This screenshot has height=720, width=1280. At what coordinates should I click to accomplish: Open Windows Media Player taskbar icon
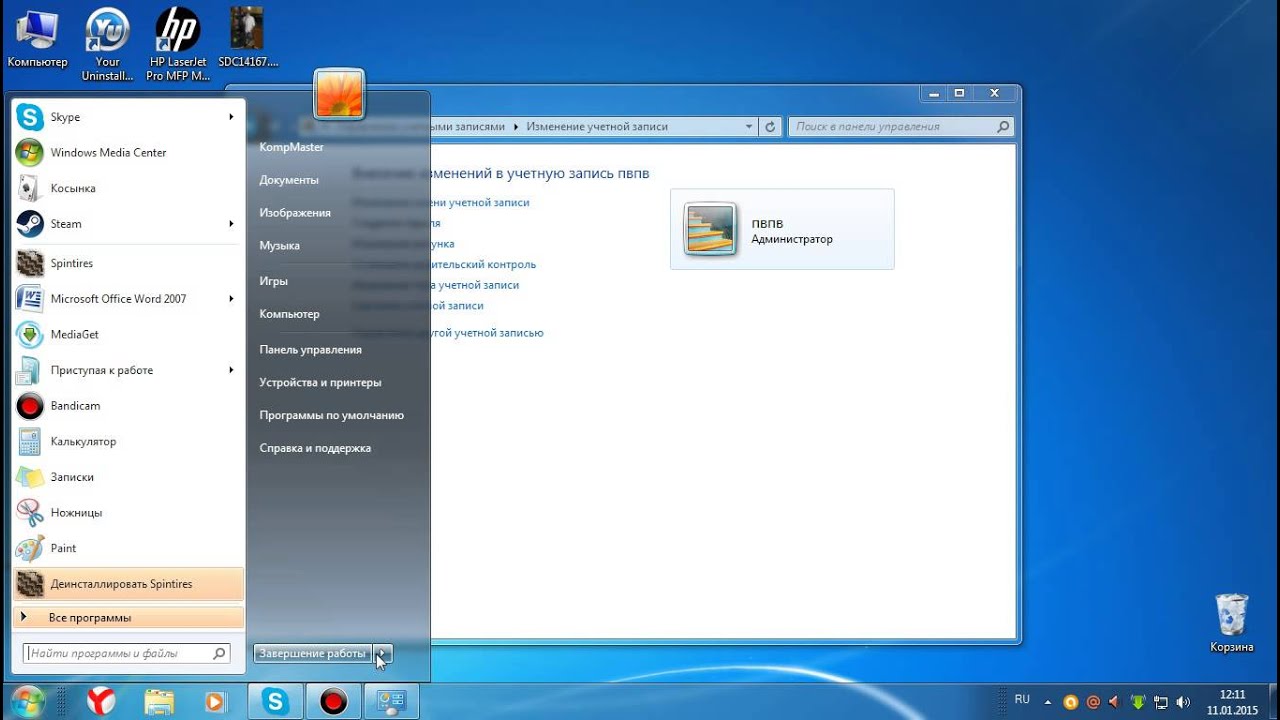point(214,700)
